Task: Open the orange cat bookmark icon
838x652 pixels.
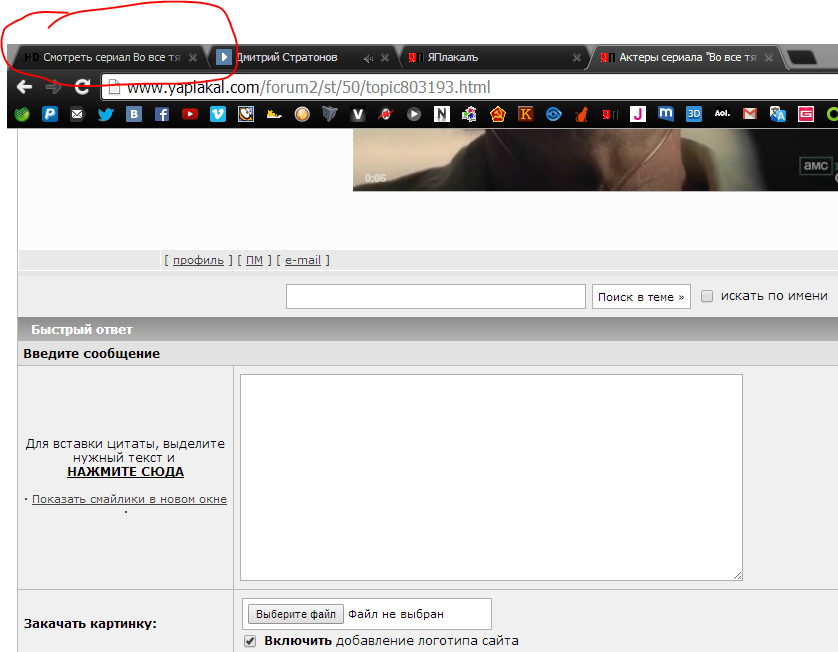Action: pyautogui.click(x=581, y=114)
